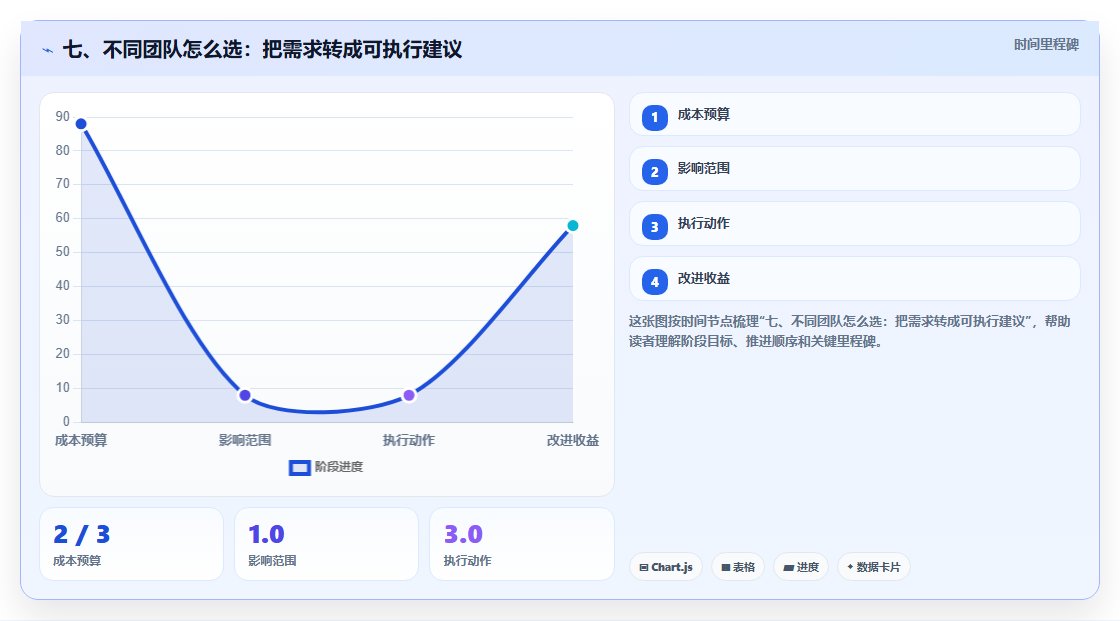Select the 成本预算 timeline step row
The height and width of the screenshot is (621, 1120).
click(x=854, y=114)
